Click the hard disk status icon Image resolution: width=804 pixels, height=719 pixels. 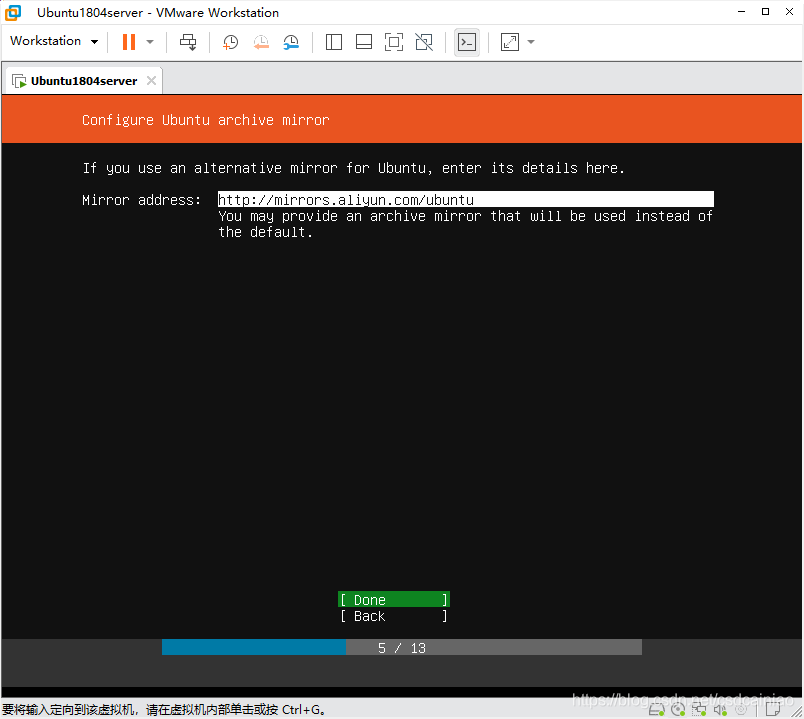657,710
